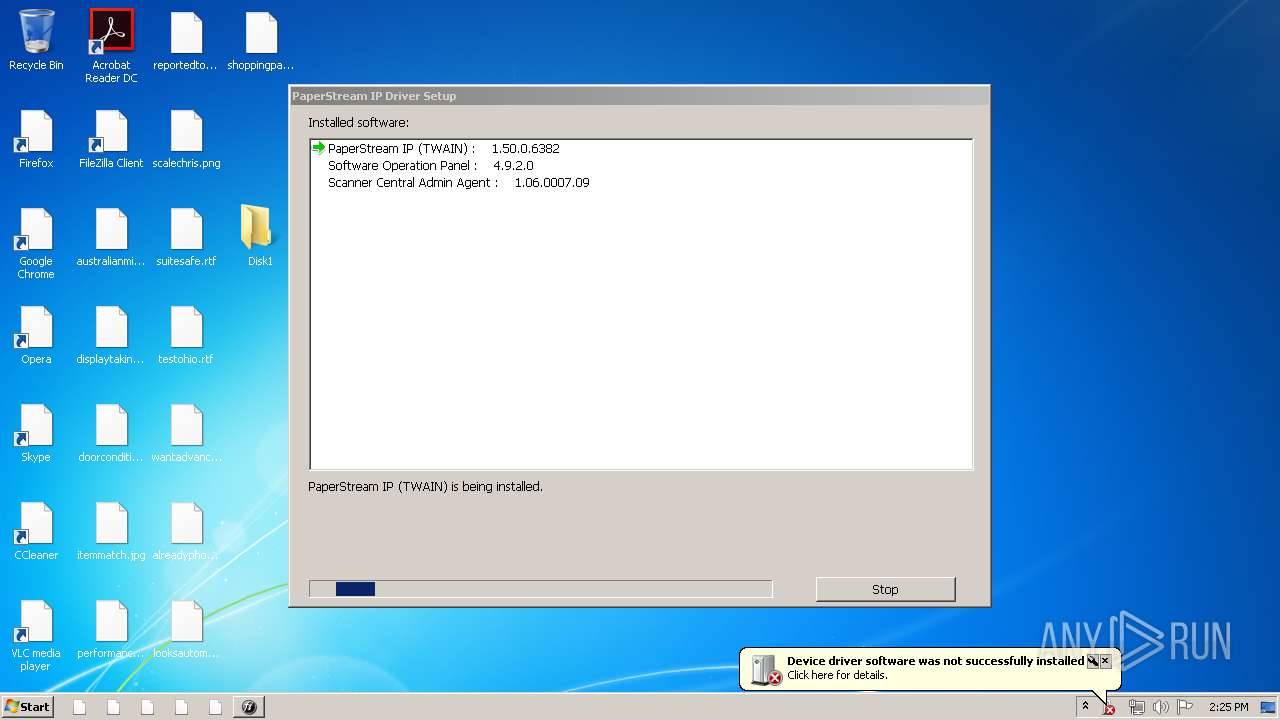
Task: Select the alreadypho file icon
Action: (186, 531)
